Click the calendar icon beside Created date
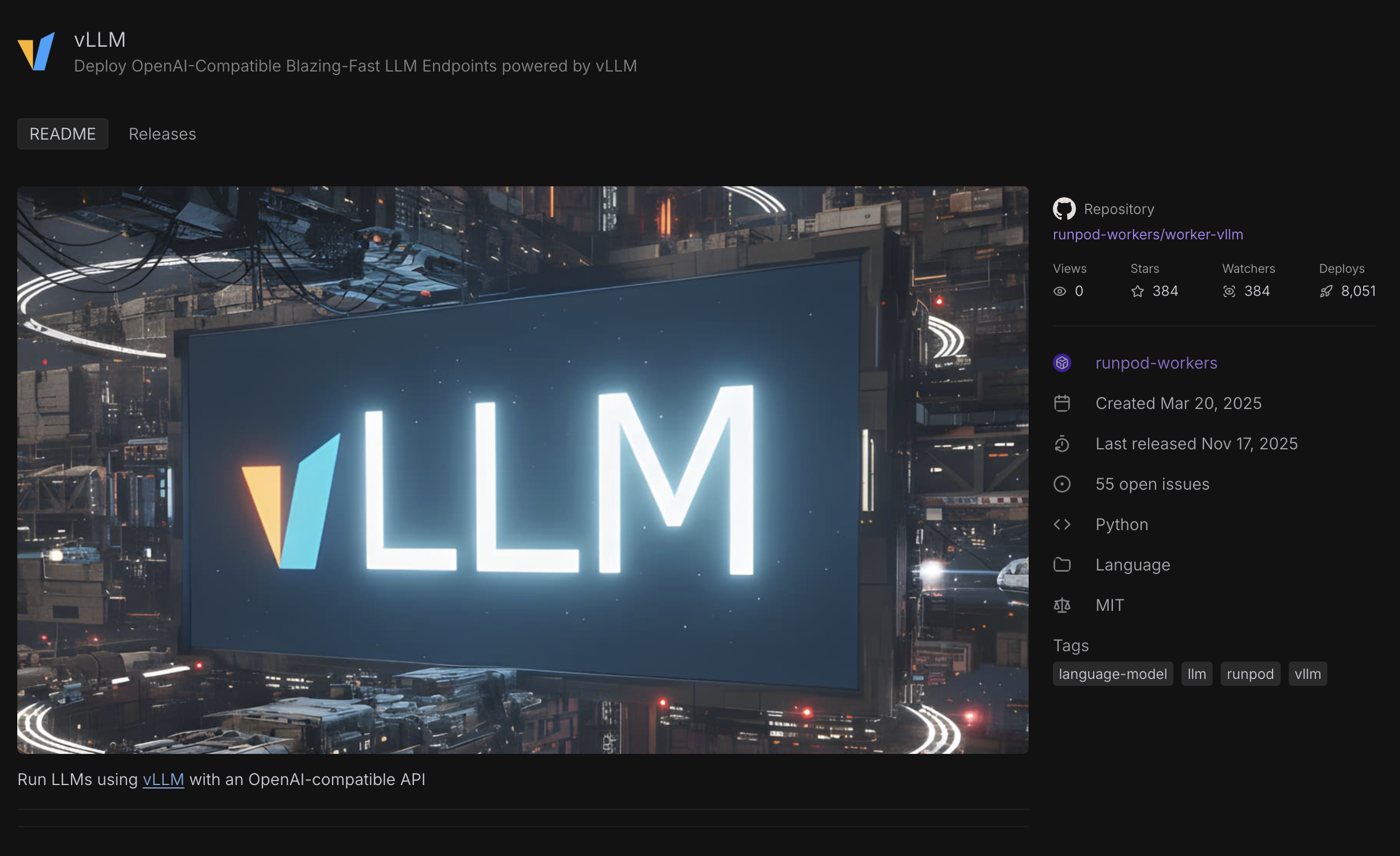The image size is (1400, 856). tap(1062, 403)
